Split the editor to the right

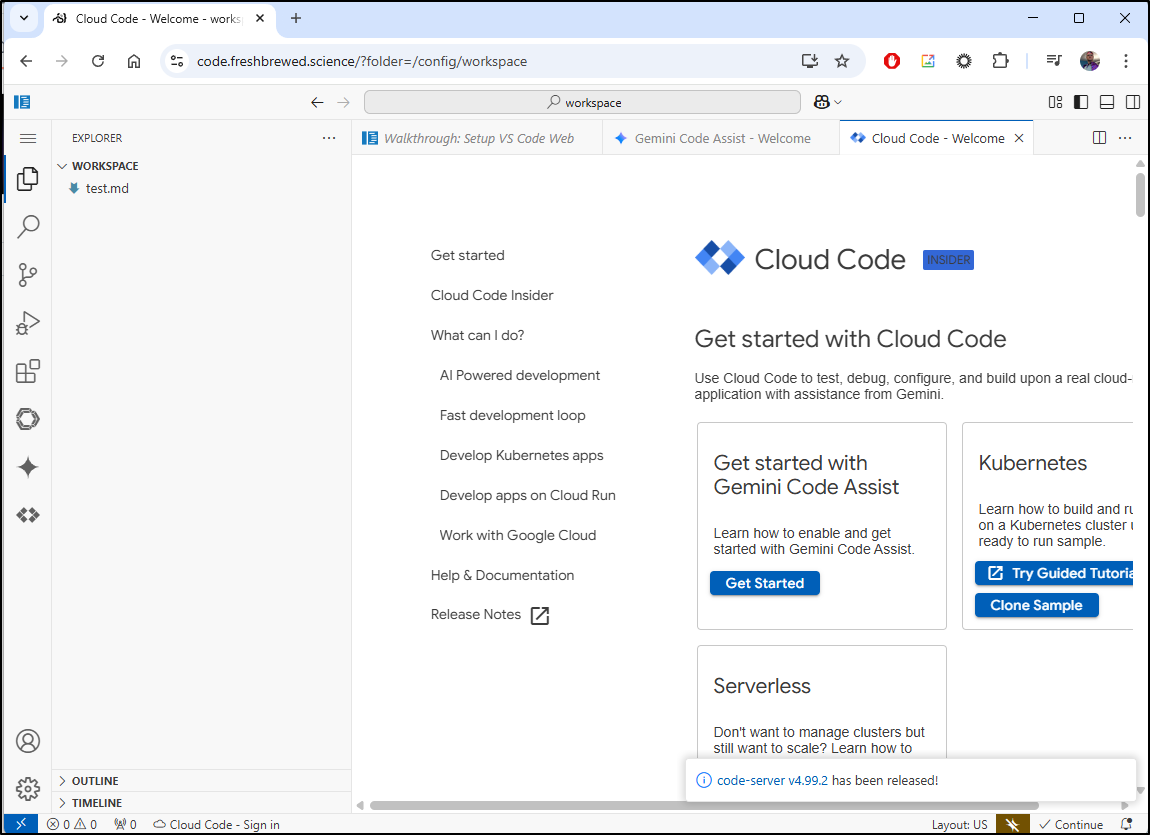click(1099, 138)
